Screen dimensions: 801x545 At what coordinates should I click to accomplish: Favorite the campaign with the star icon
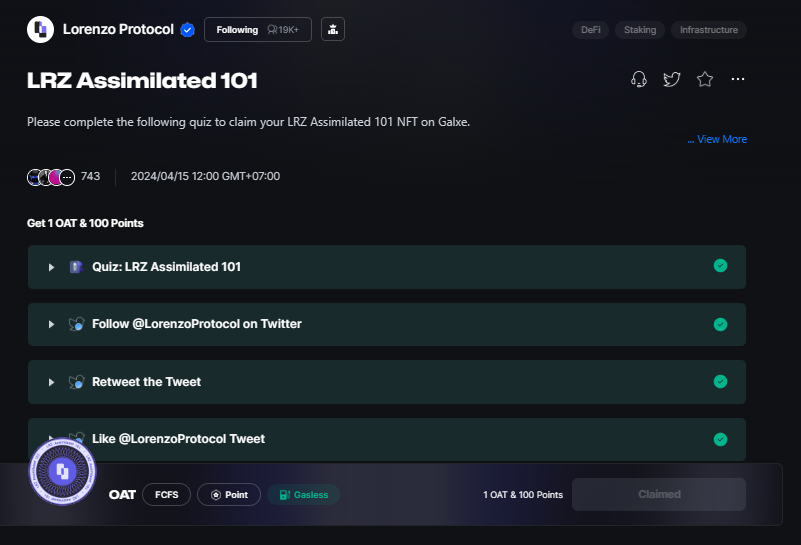point(704,79)
